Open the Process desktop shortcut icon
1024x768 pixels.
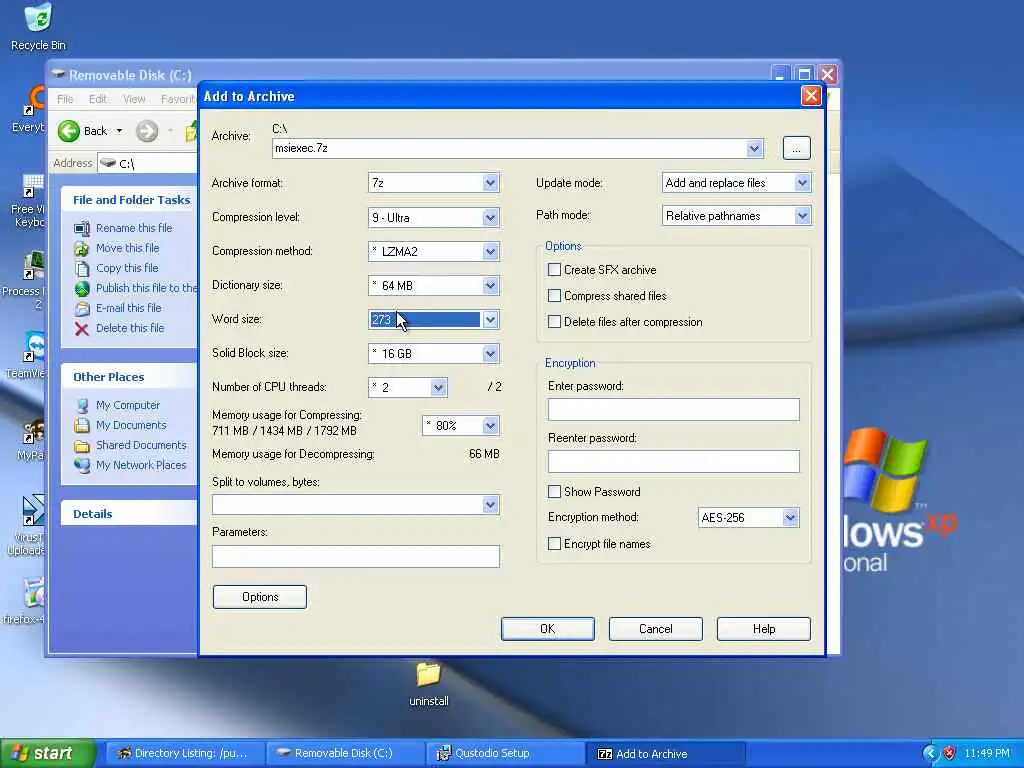33,266
